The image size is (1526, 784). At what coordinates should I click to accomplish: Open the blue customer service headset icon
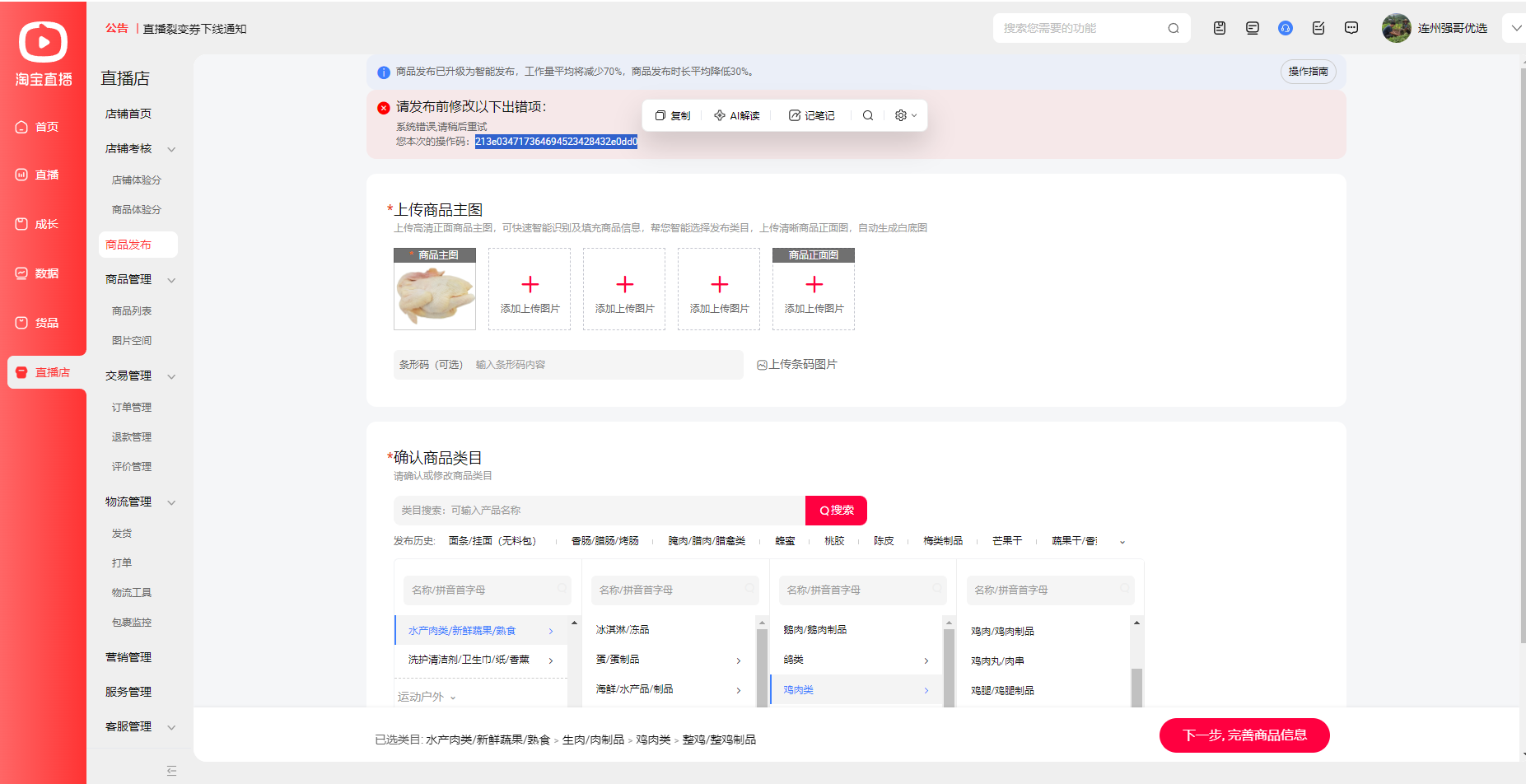pyautogui.click(x=1286, y=28)
